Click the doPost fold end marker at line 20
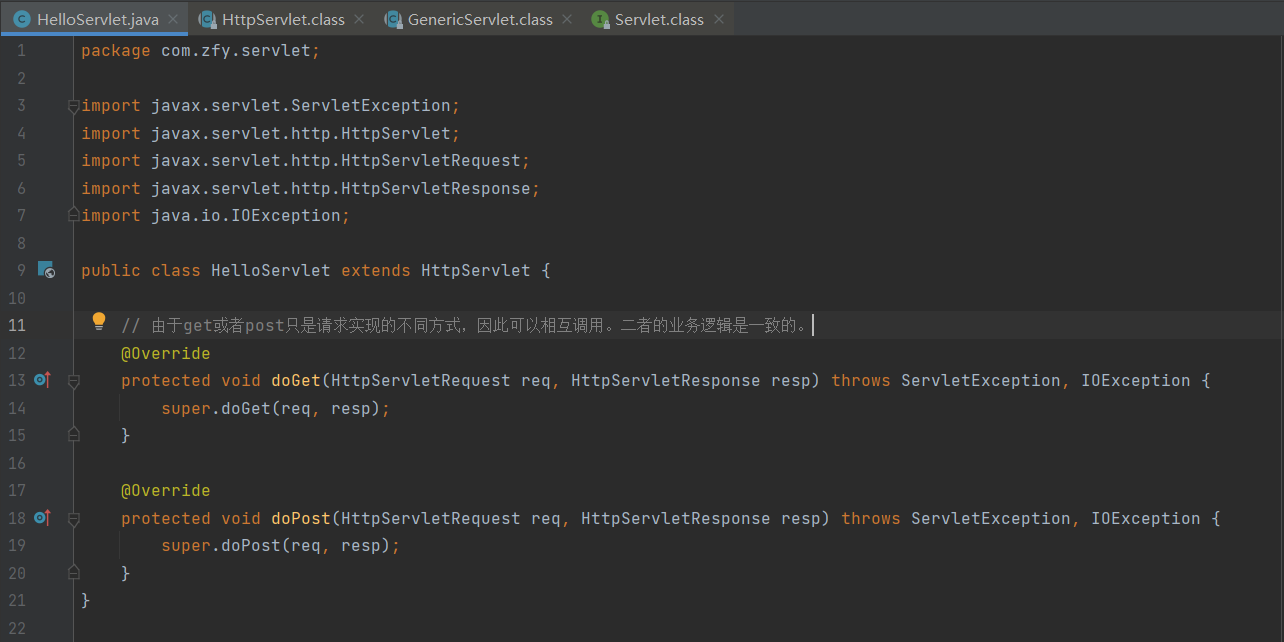Viewport: 1284px width, 642px height. 73,573
